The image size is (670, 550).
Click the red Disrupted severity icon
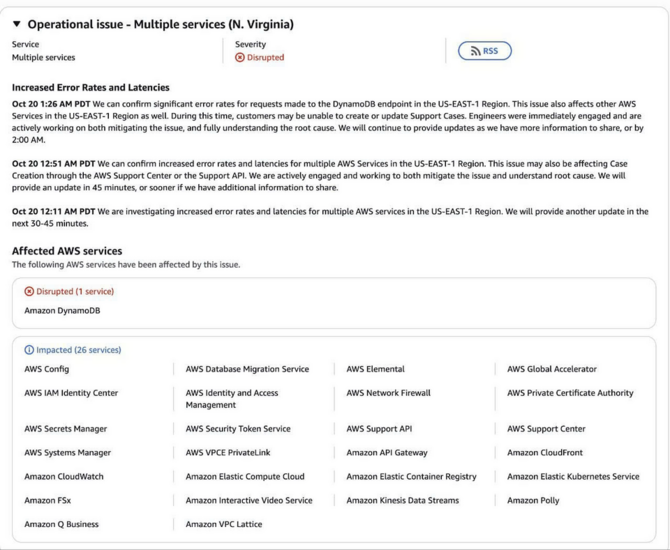pos(240,58)
